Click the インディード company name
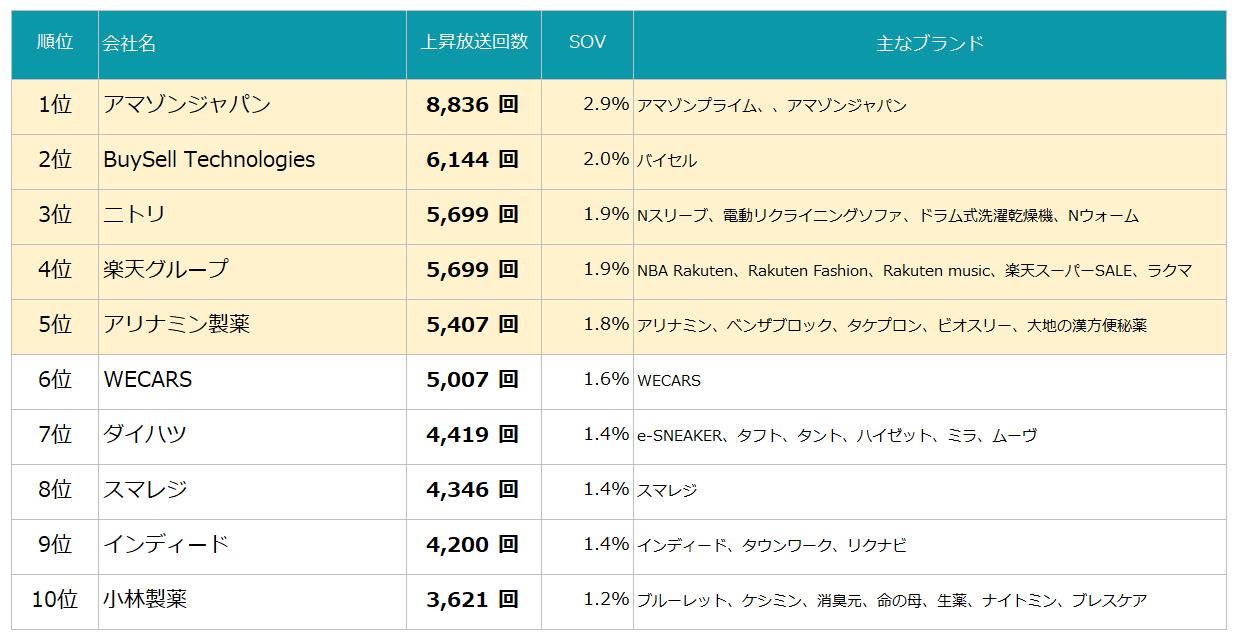1241x642 pixels. click(x=166, y=545)
